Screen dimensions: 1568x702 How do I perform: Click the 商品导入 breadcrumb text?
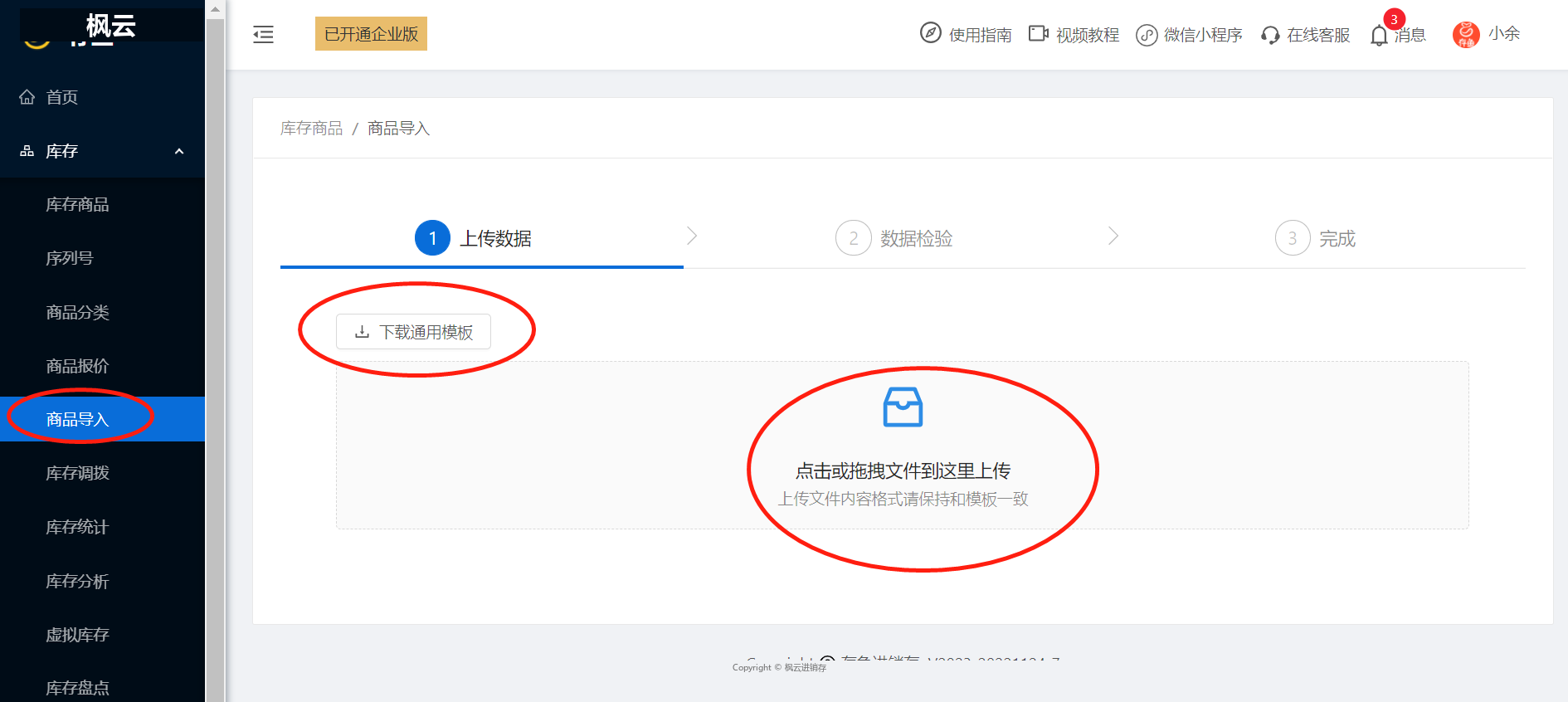398,129
